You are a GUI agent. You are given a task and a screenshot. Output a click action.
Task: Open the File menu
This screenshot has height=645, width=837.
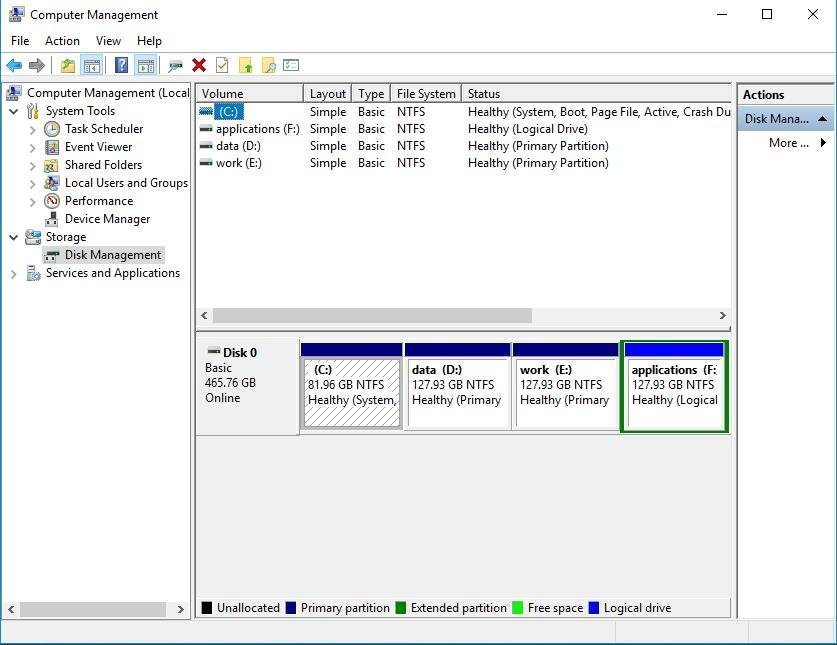coord(20,41)
